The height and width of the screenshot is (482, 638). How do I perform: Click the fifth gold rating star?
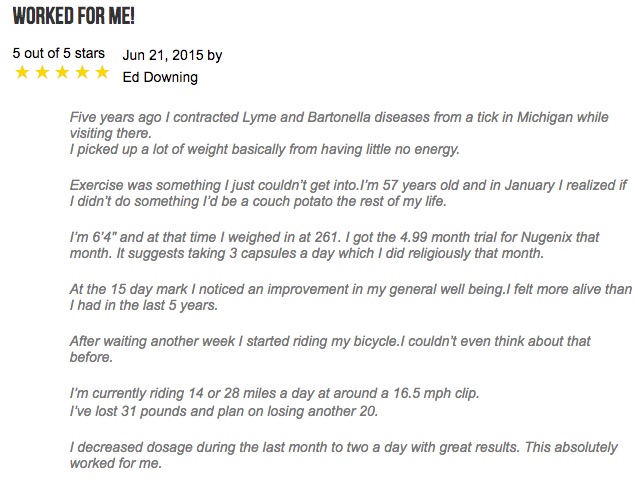pyautogui.click(x=102, y=72)
